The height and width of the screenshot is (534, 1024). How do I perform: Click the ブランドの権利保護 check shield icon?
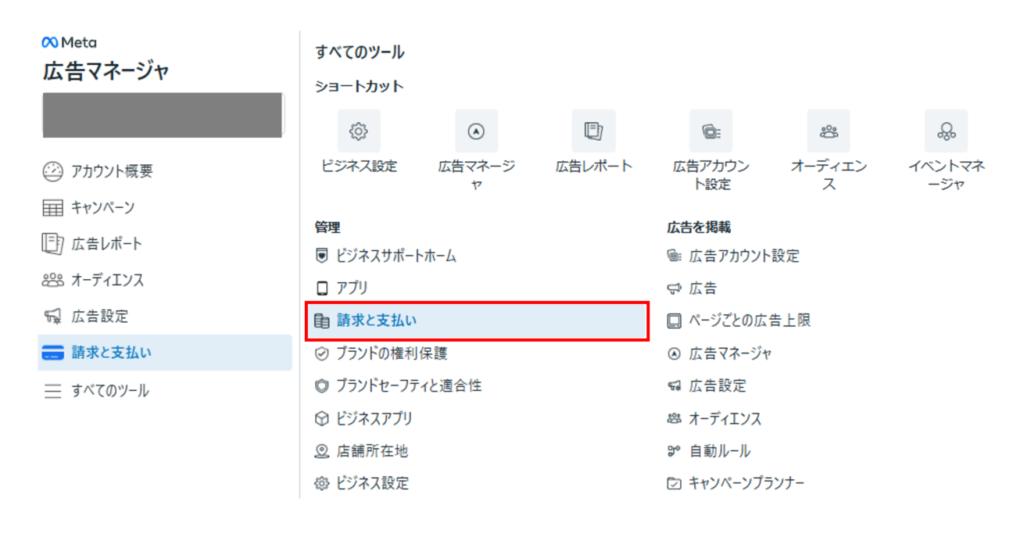(321, 353)
